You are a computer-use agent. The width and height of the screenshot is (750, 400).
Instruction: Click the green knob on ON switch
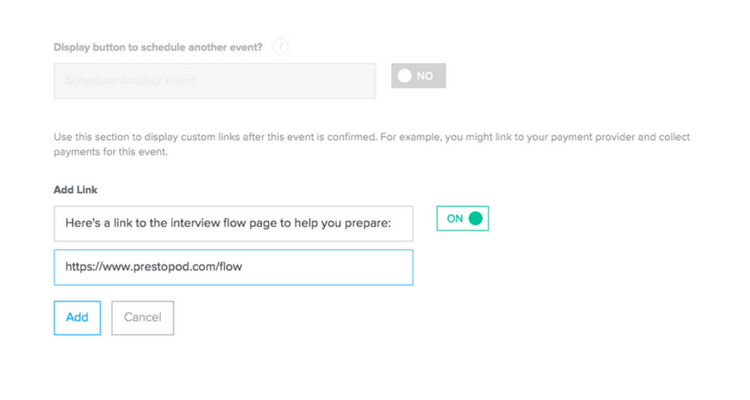click(475, 218)
